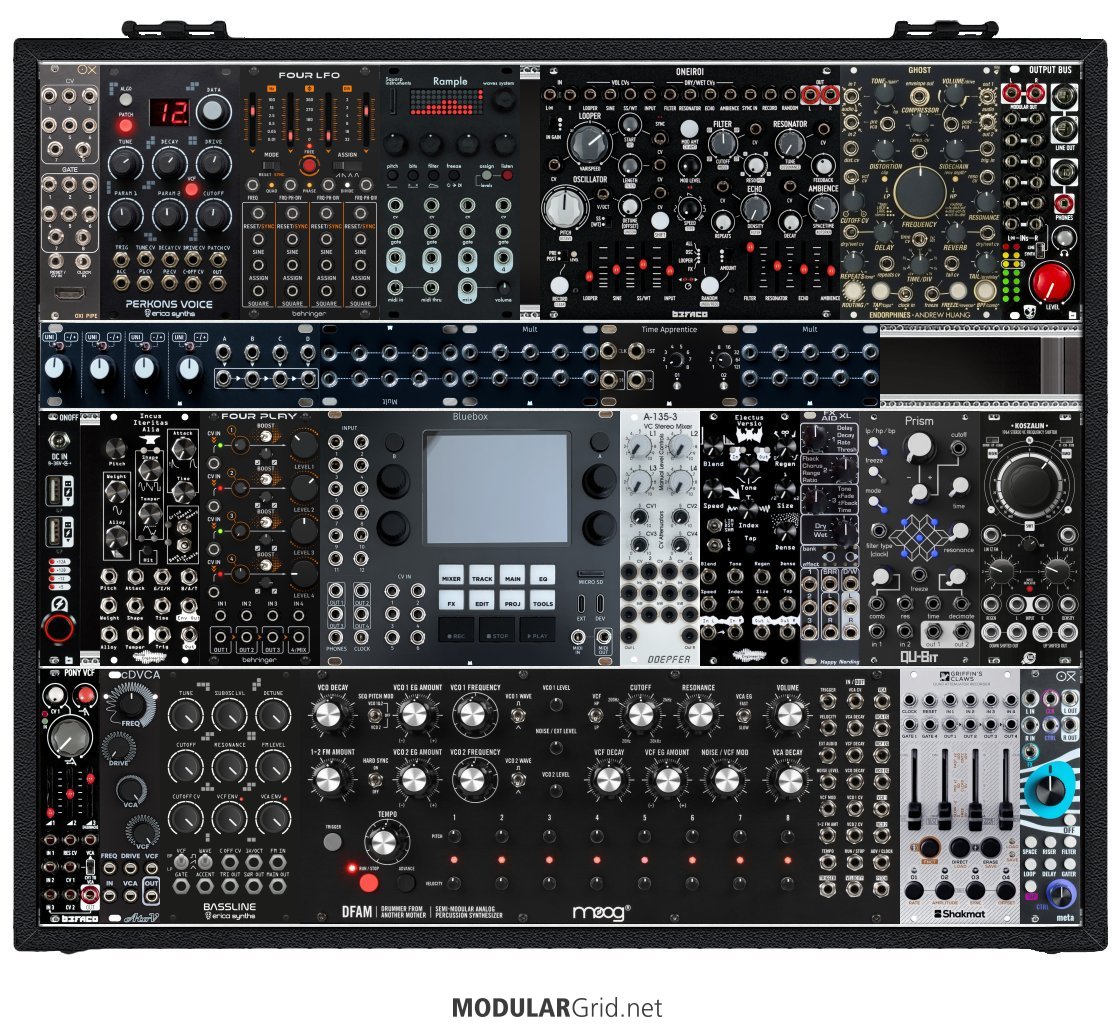
Task: Toggle the DFAM VCA EG fast/slow switch
Action: (743, 716)
